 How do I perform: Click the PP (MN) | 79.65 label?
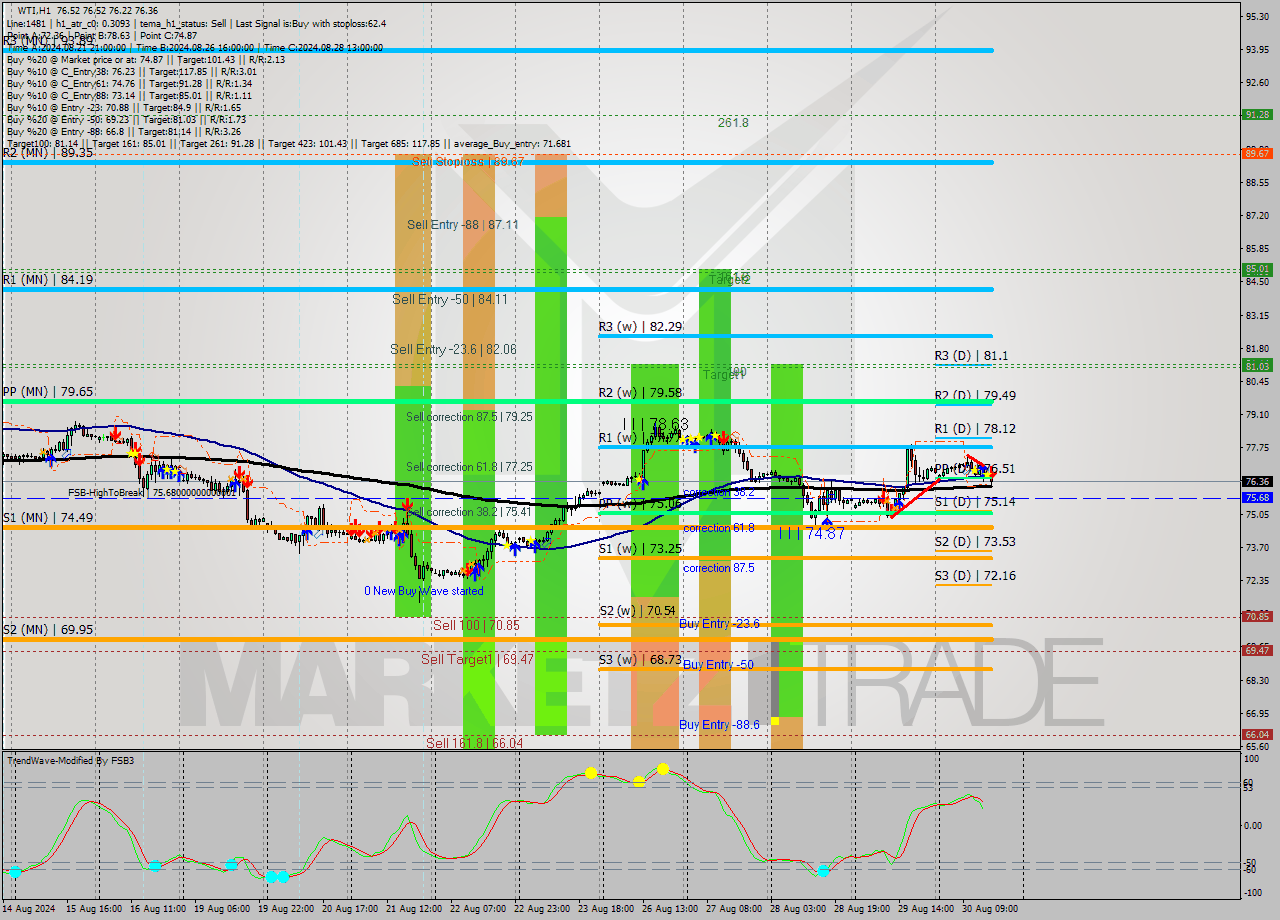47,392
